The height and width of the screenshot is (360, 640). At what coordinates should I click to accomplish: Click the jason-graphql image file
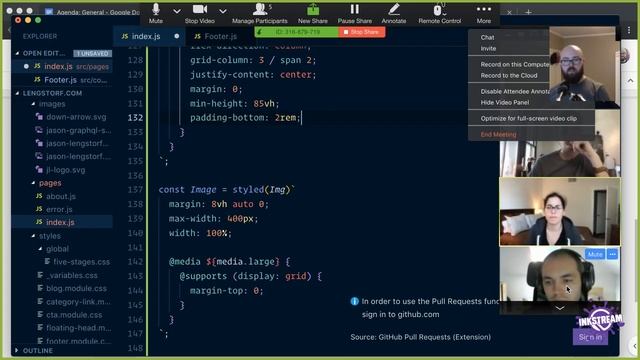click(x=78, y=130)
